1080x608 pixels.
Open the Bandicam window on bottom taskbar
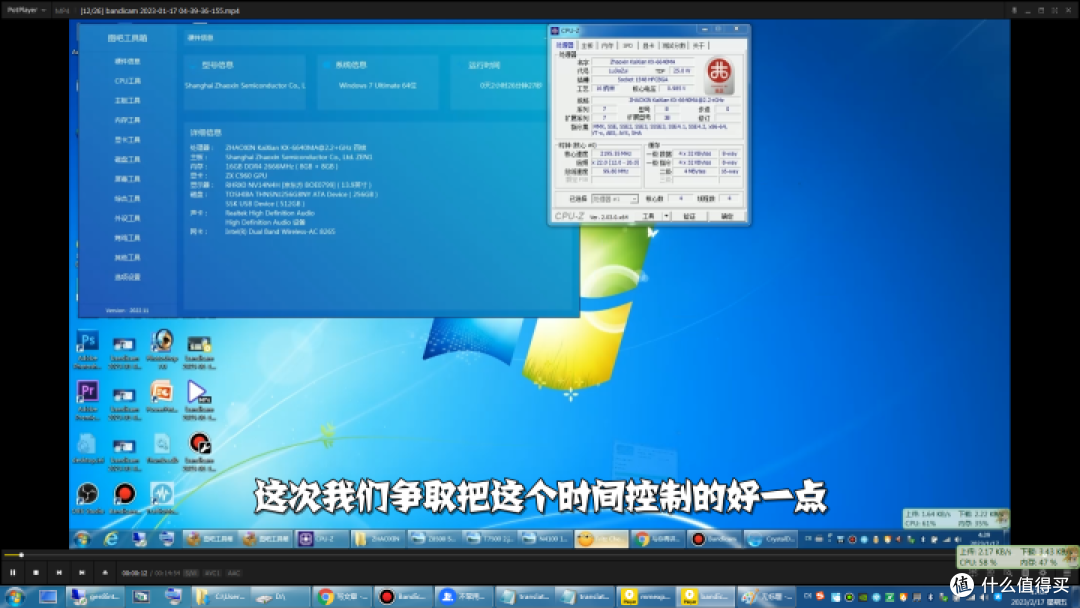click(404, 597)
